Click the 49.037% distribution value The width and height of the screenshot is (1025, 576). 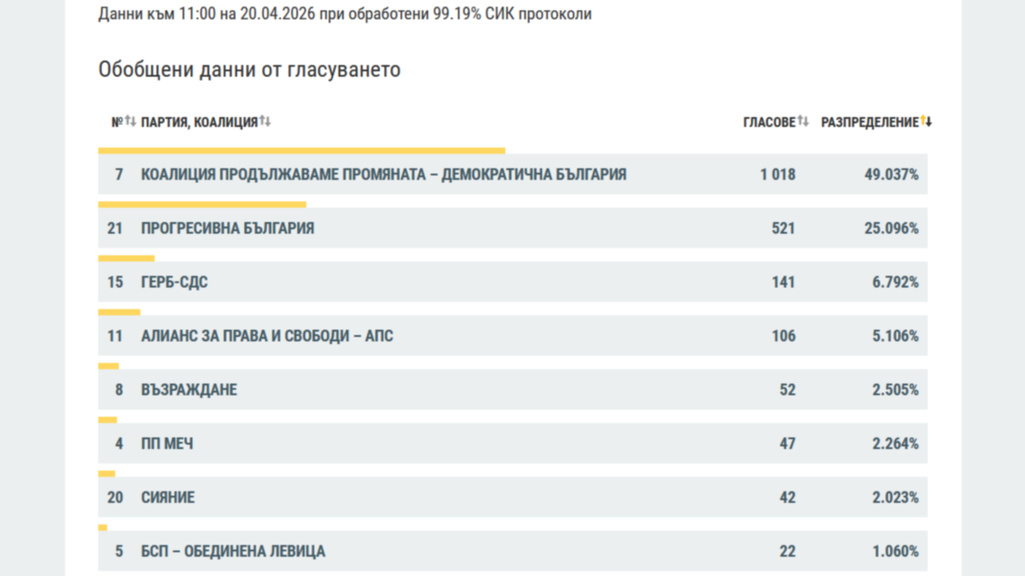[891, 175]
